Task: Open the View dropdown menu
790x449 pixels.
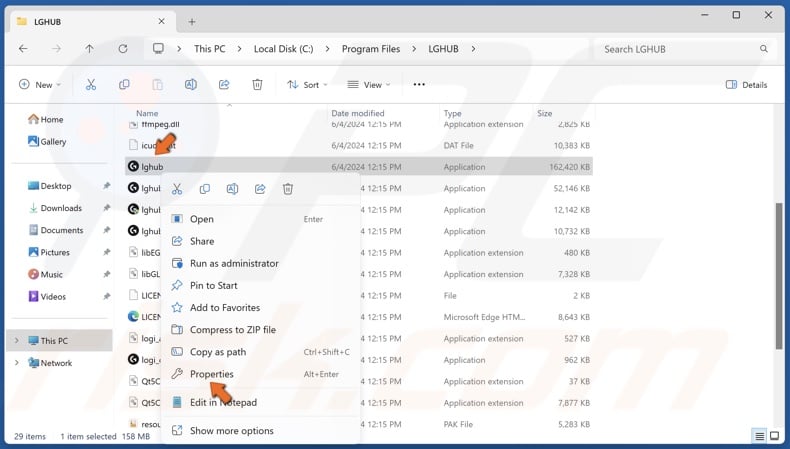Action: click(x=368, y=85)
